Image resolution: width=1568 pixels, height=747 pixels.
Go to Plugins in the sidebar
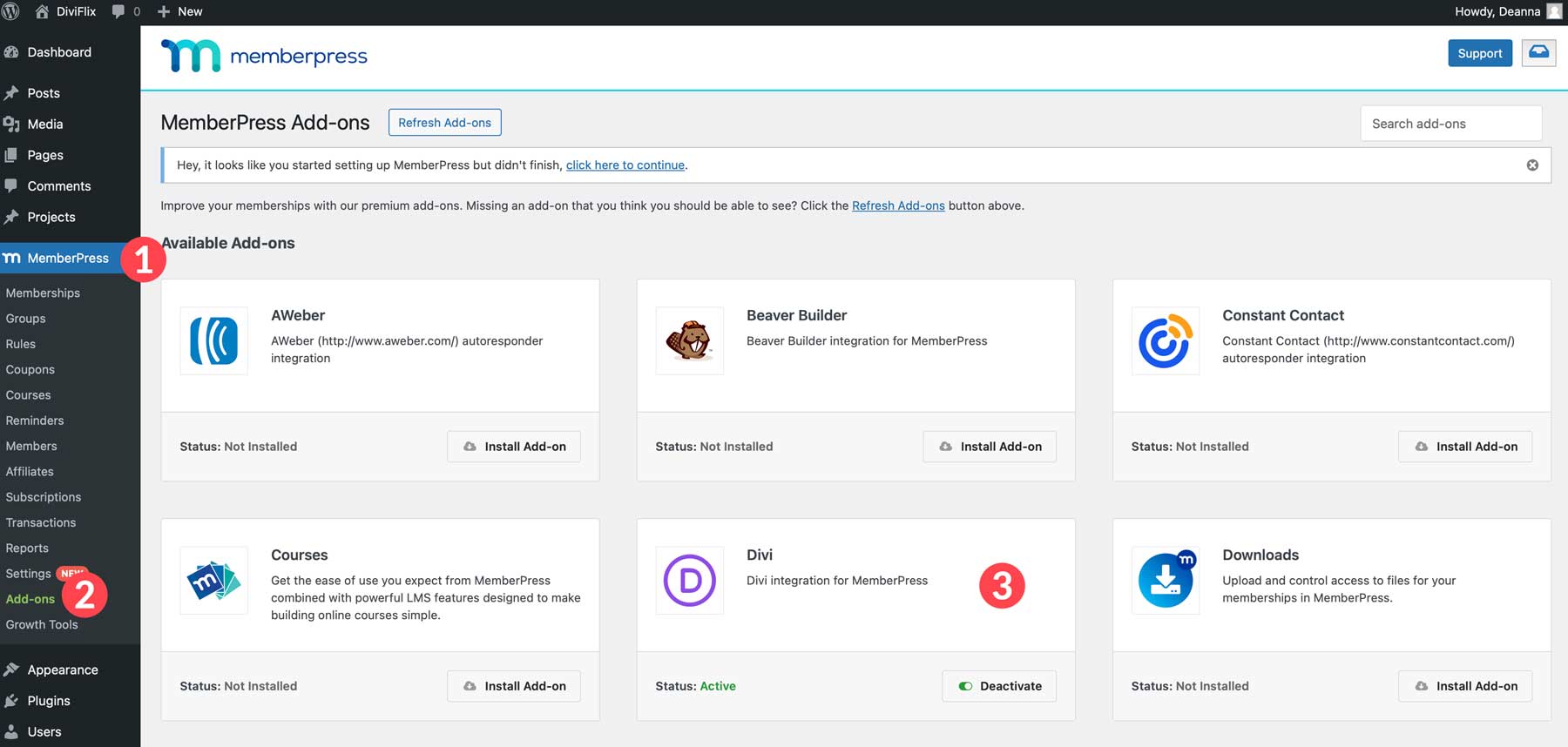coord(49,701)
